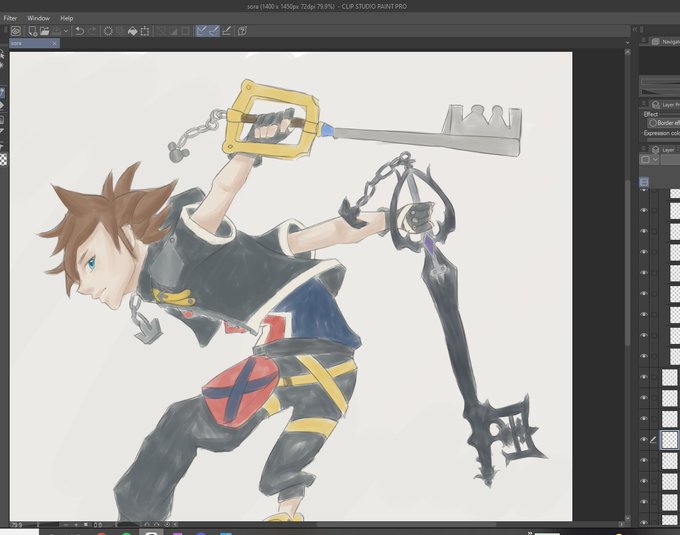The width and height of the screenshot is (680, 535).
Task: Fit canvas to screen in status bar
Action: [x=86, y=525]
